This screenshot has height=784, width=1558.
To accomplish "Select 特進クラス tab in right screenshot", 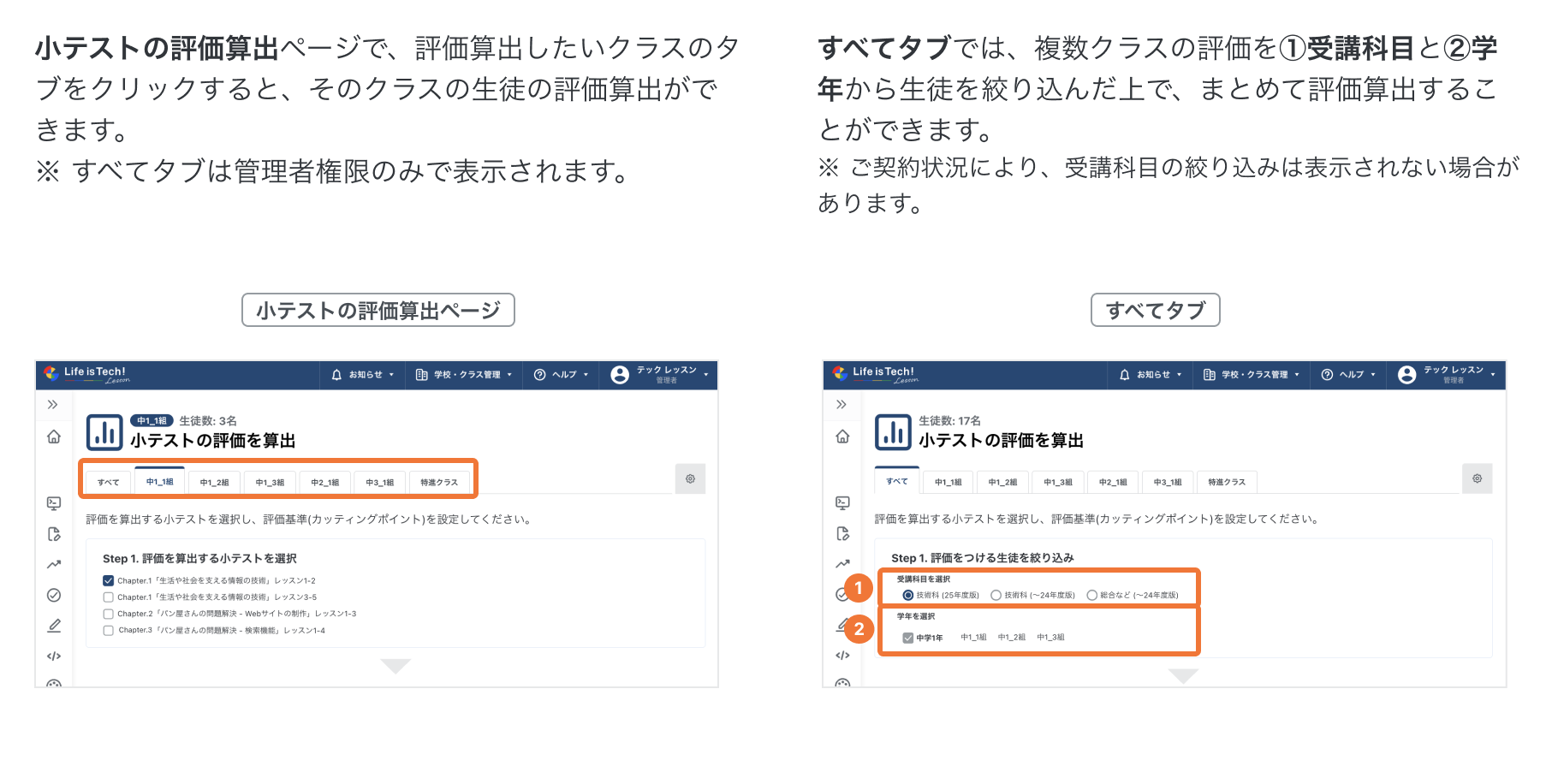I will [x=1226, y=483].
